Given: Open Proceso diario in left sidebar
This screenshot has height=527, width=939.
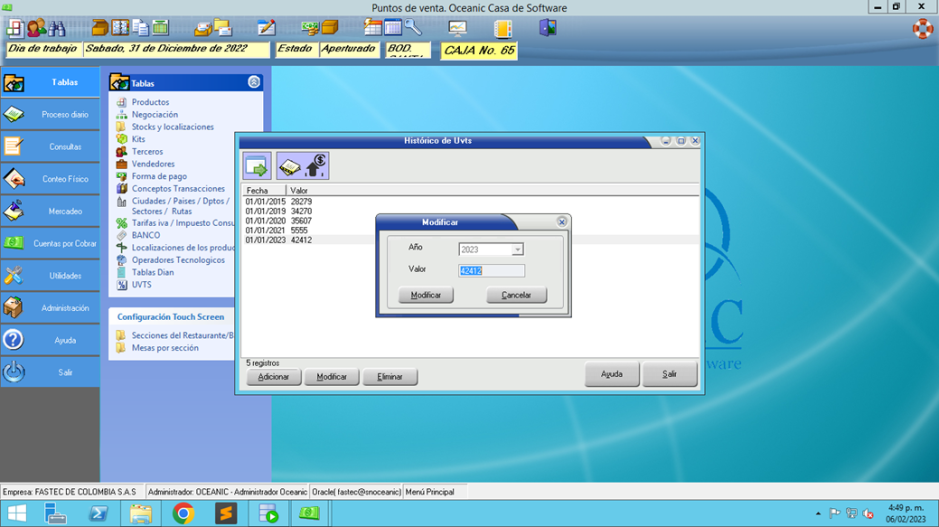Looking at the screenshot, I should coord(65,115).
